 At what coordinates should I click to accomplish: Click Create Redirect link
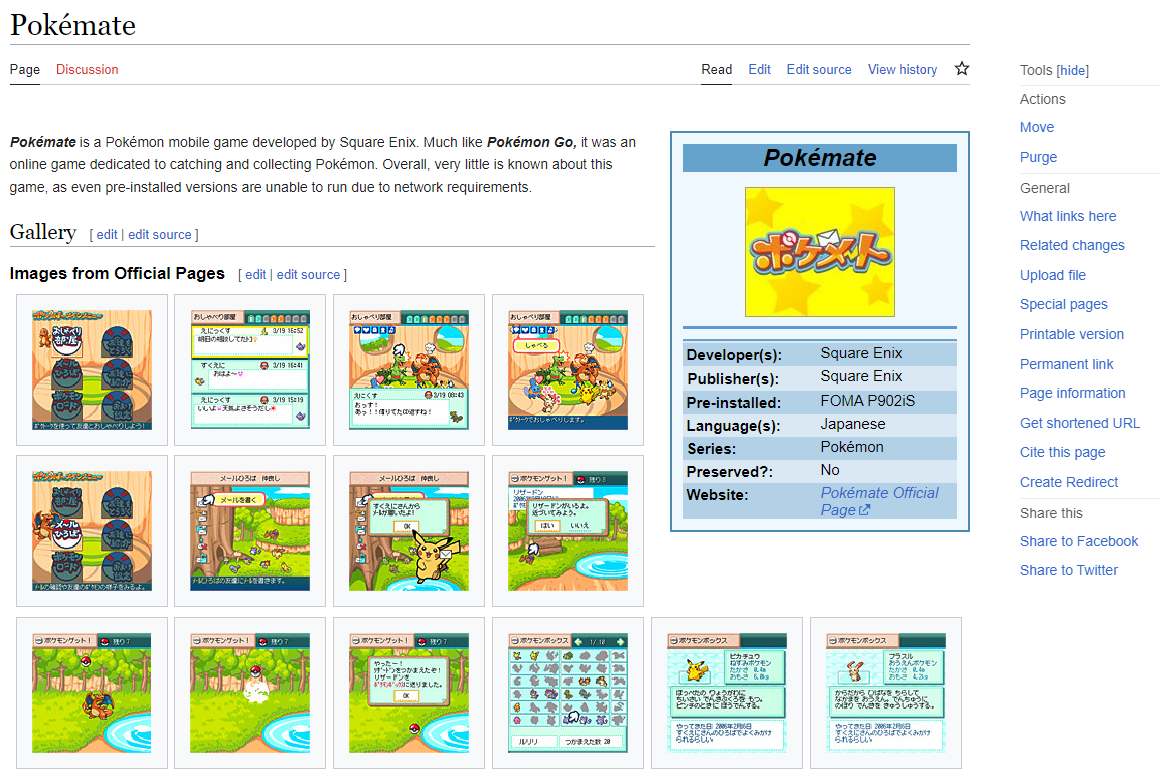1069,483
